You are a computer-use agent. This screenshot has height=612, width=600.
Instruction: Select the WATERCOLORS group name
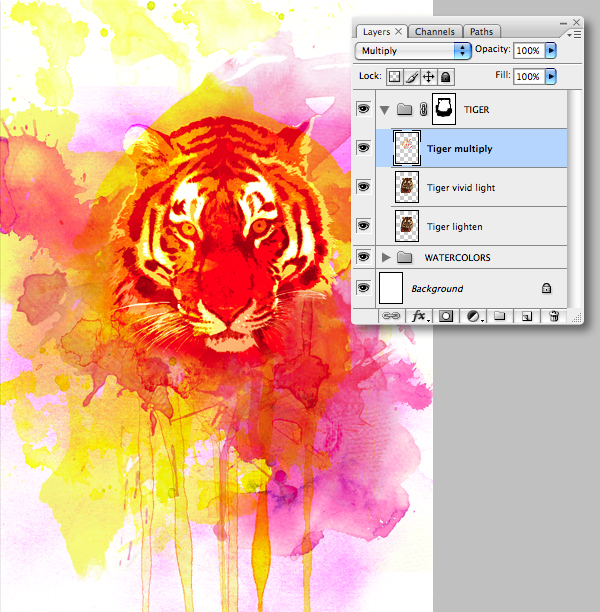pyautogui.click(x=458, y=258)
